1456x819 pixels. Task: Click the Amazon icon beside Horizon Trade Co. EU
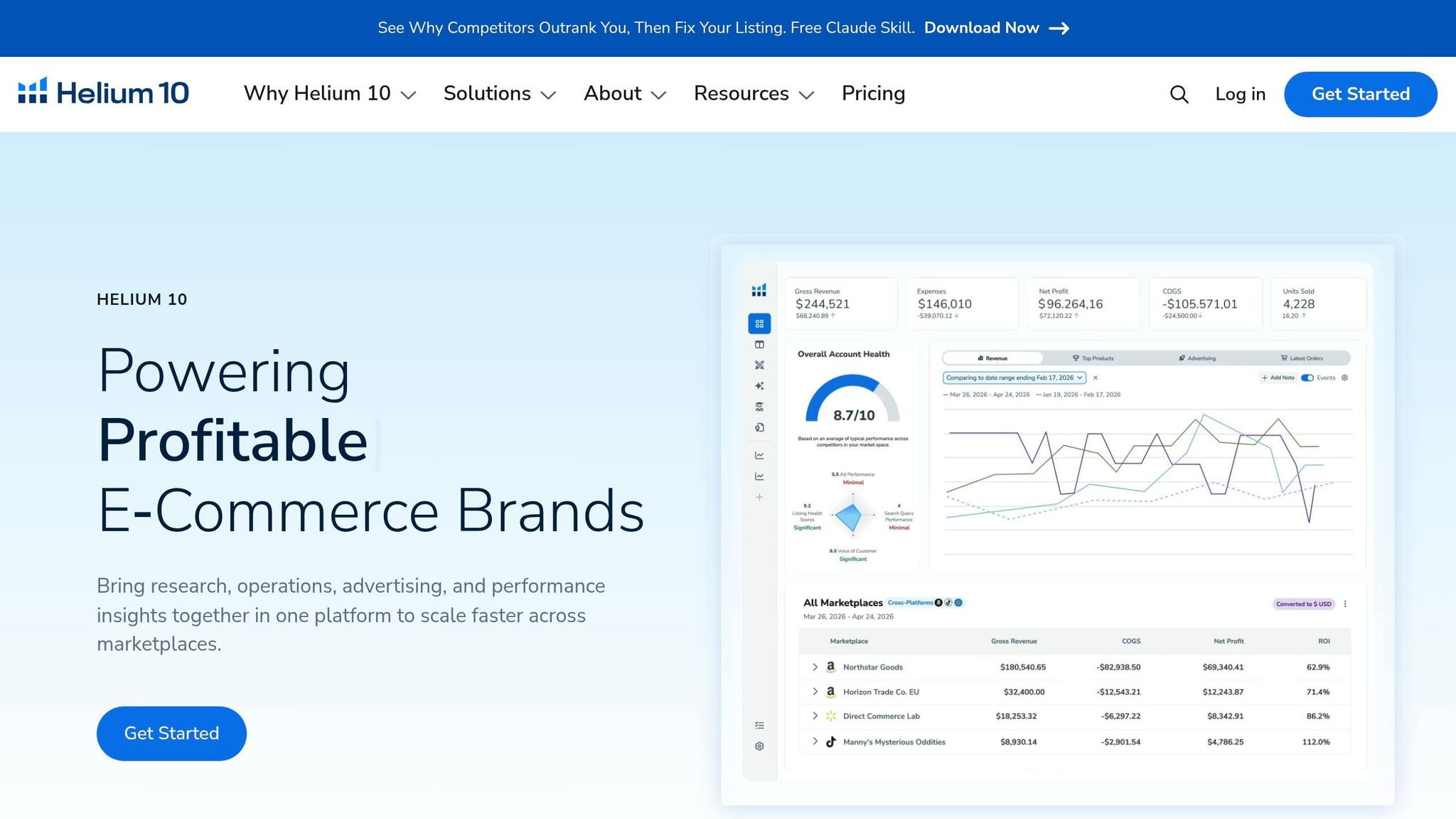pyautogui.click(x=830, y=692)
